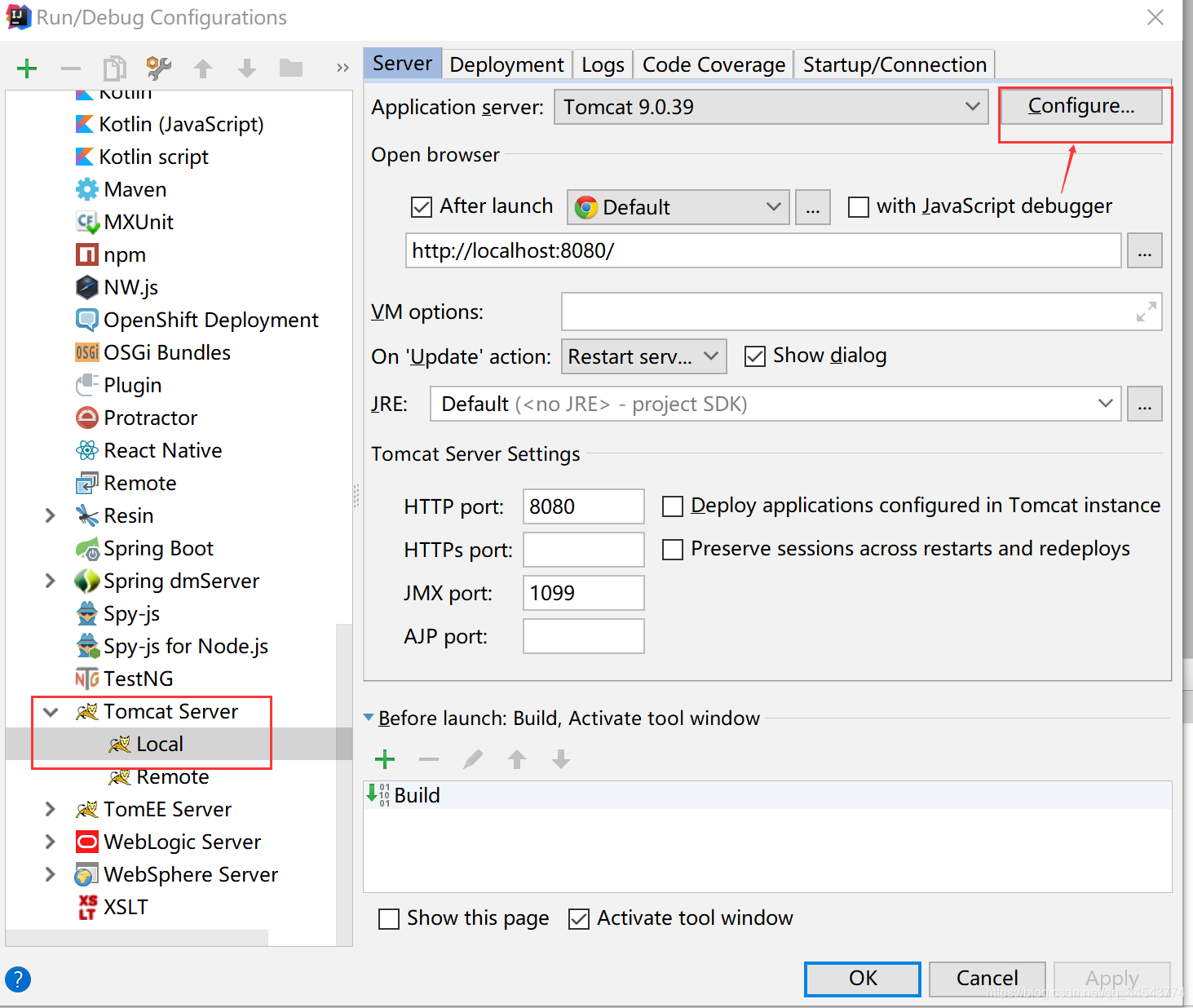Image resolution: width=1193 pixels, height=1008 pixels.
Task: Expand the WebLogic Server tree node
Action: click(x=51, y=842)
